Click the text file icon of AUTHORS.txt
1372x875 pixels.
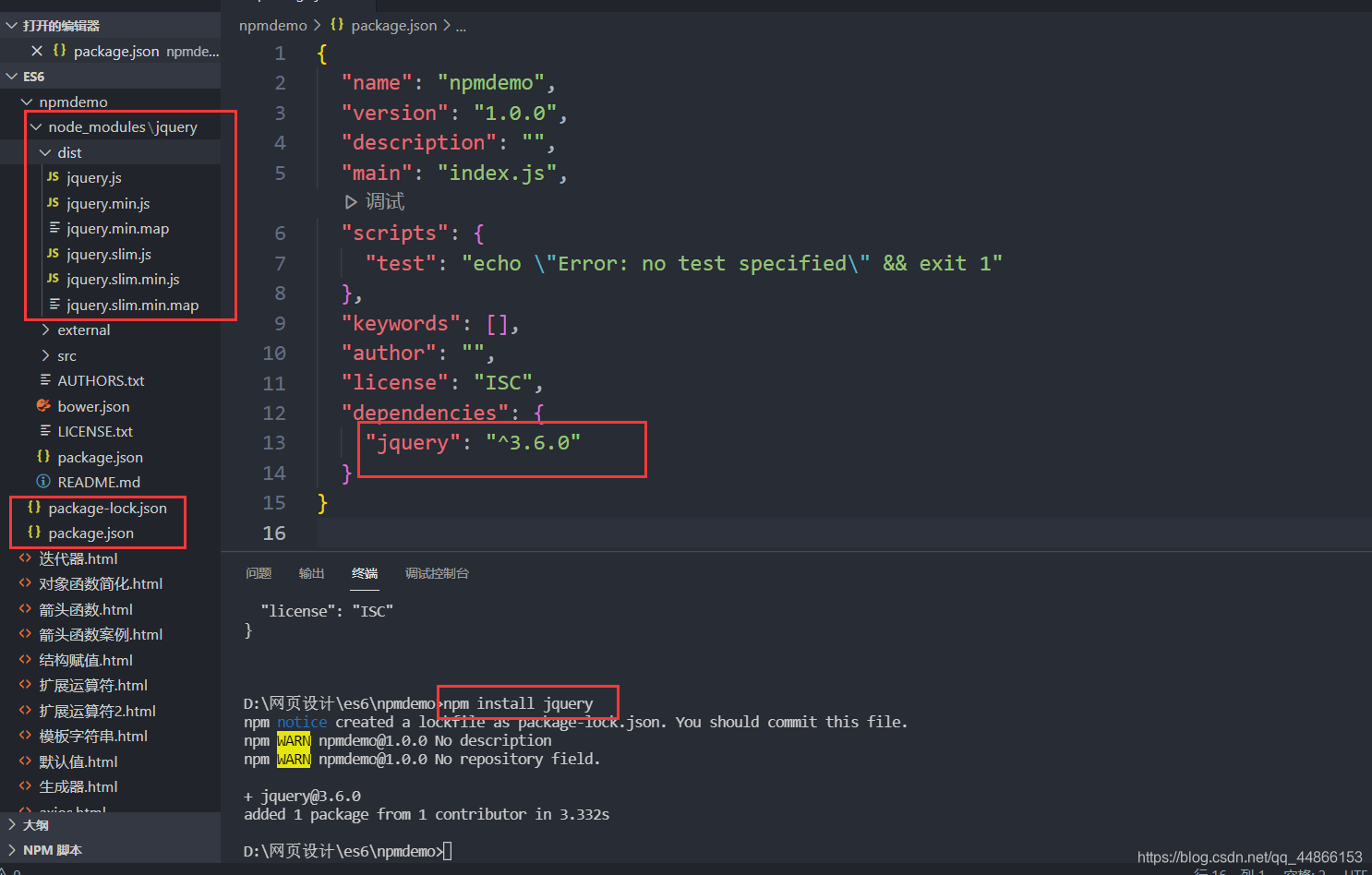tap(45, 379)
